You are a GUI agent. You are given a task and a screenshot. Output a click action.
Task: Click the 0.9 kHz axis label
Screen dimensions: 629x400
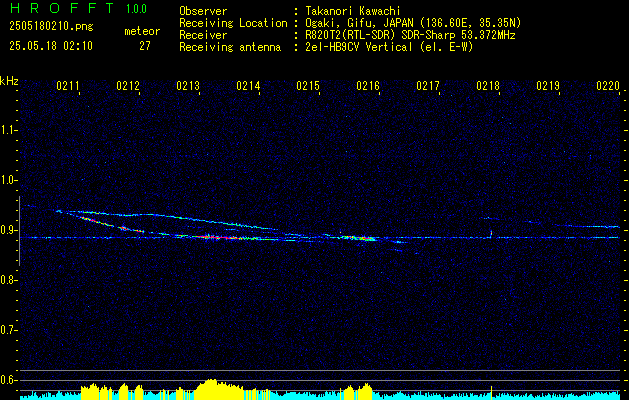8,230
